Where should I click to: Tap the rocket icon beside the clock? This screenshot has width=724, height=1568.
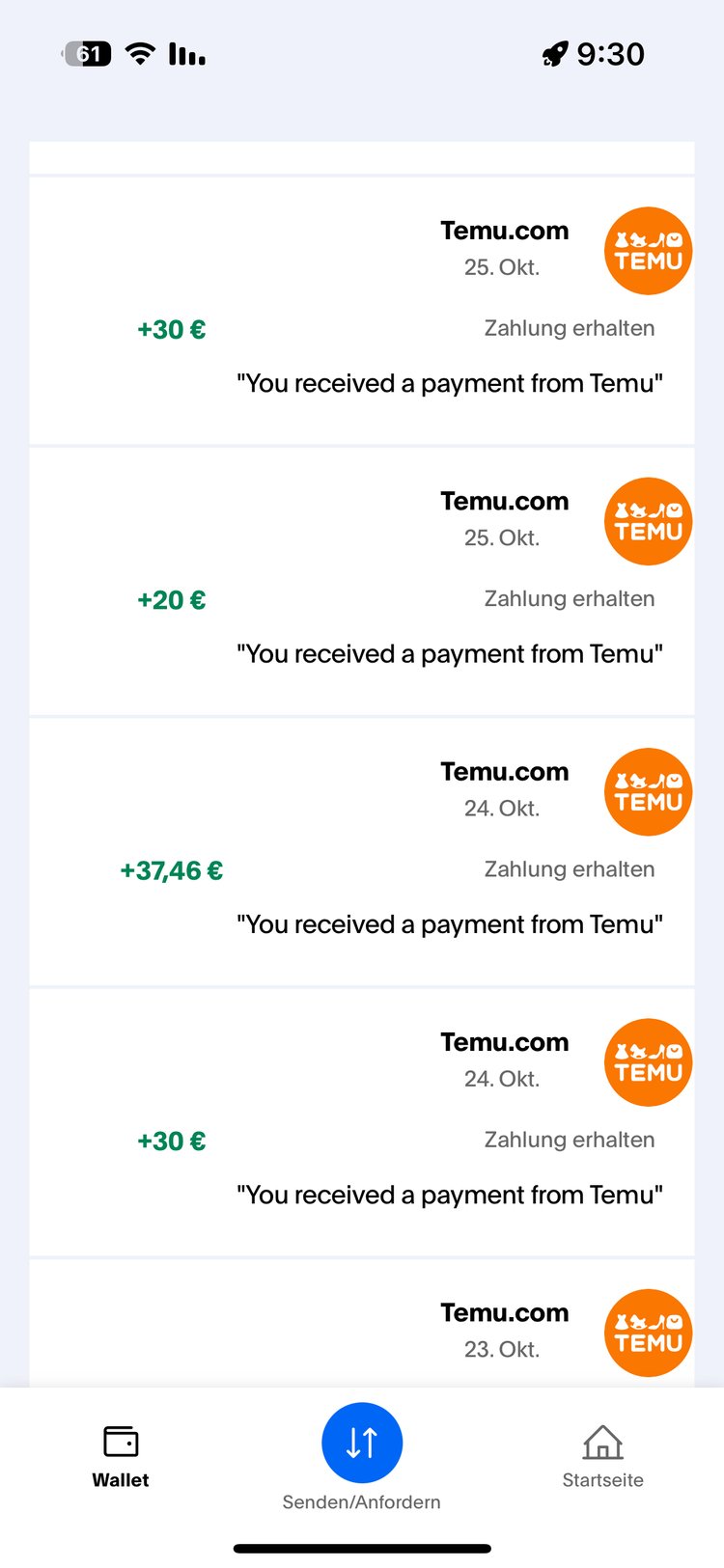tap(555, 55)
